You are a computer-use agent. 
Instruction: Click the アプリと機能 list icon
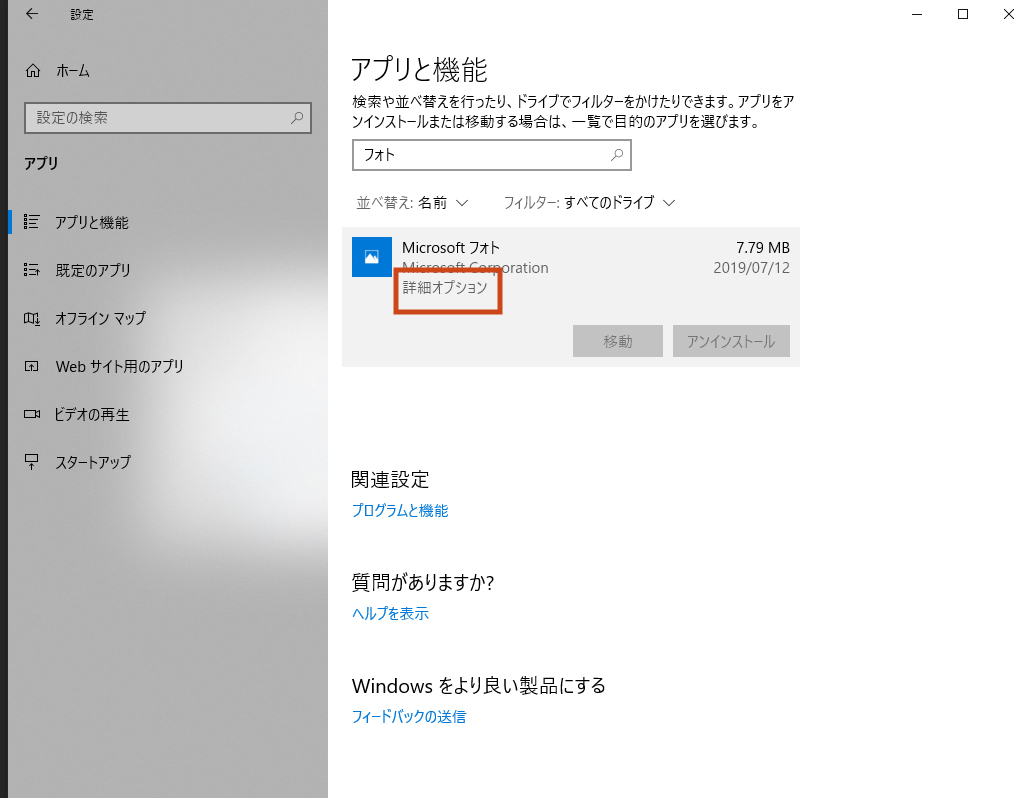pos(32,222)
